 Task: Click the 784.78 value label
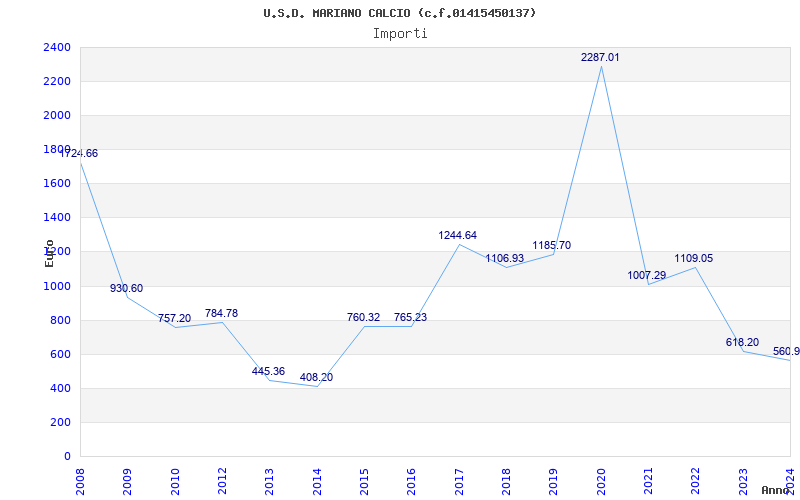point(221,313)
